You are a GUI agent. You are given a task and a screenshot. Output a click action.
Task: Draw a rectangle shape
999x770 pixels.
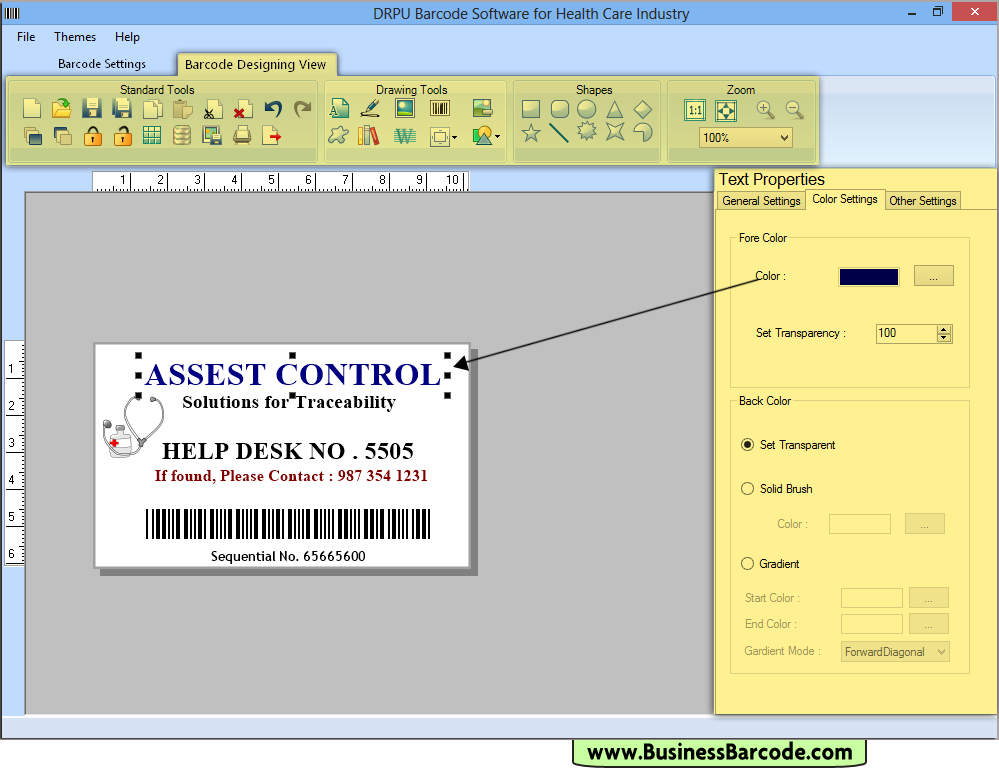(531, 109)
